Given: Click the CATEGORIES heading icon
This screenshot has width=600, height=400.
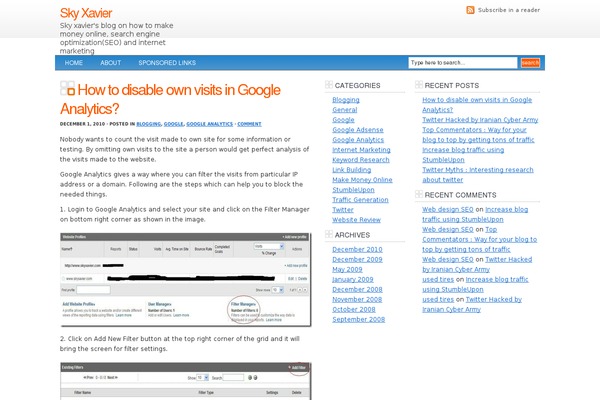Looking at the screenshot, I should 329,85.
